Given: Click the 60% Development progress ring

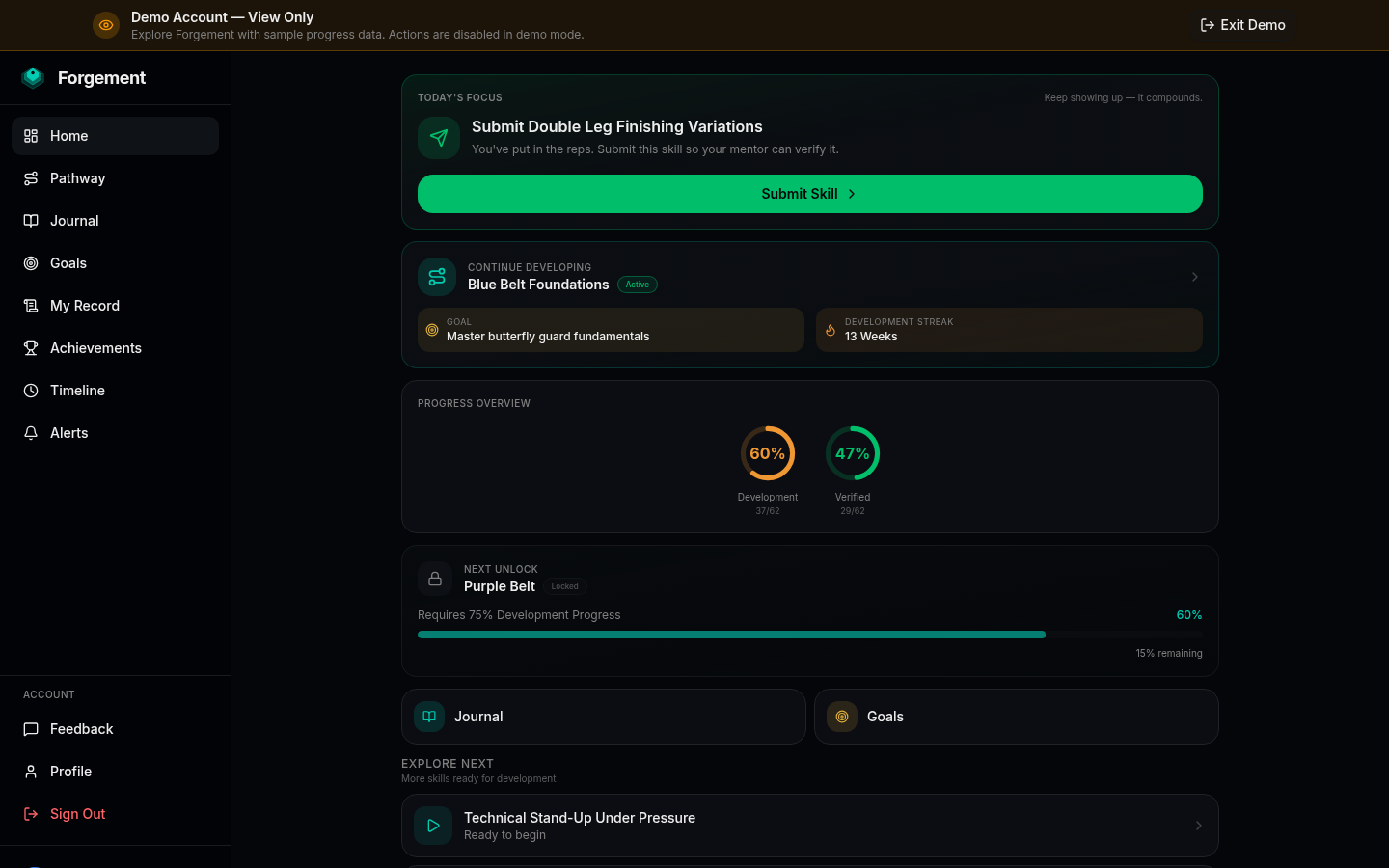Looking at the screenshot, I should point(768,453).
